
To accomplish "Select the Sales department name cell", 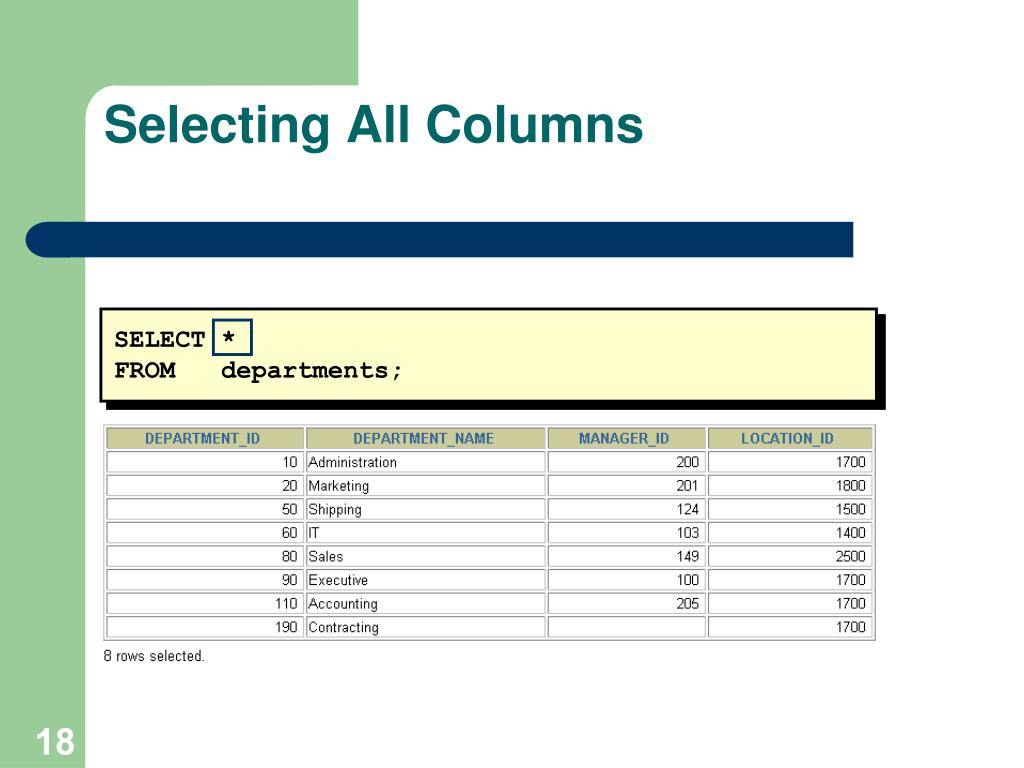I will pyautogui.click(x=425, y=556).
